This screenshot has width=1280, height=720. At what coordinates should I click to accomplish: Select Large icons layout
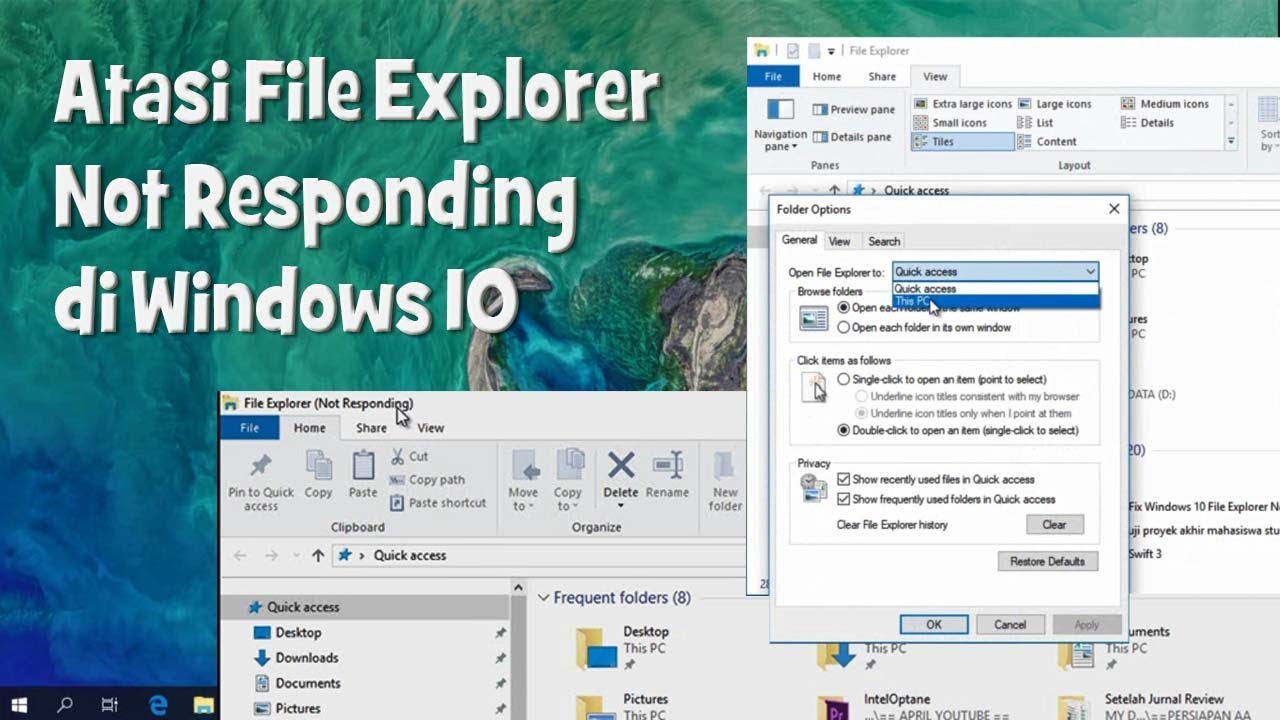pyautogui.click(x=1054, y=103)
